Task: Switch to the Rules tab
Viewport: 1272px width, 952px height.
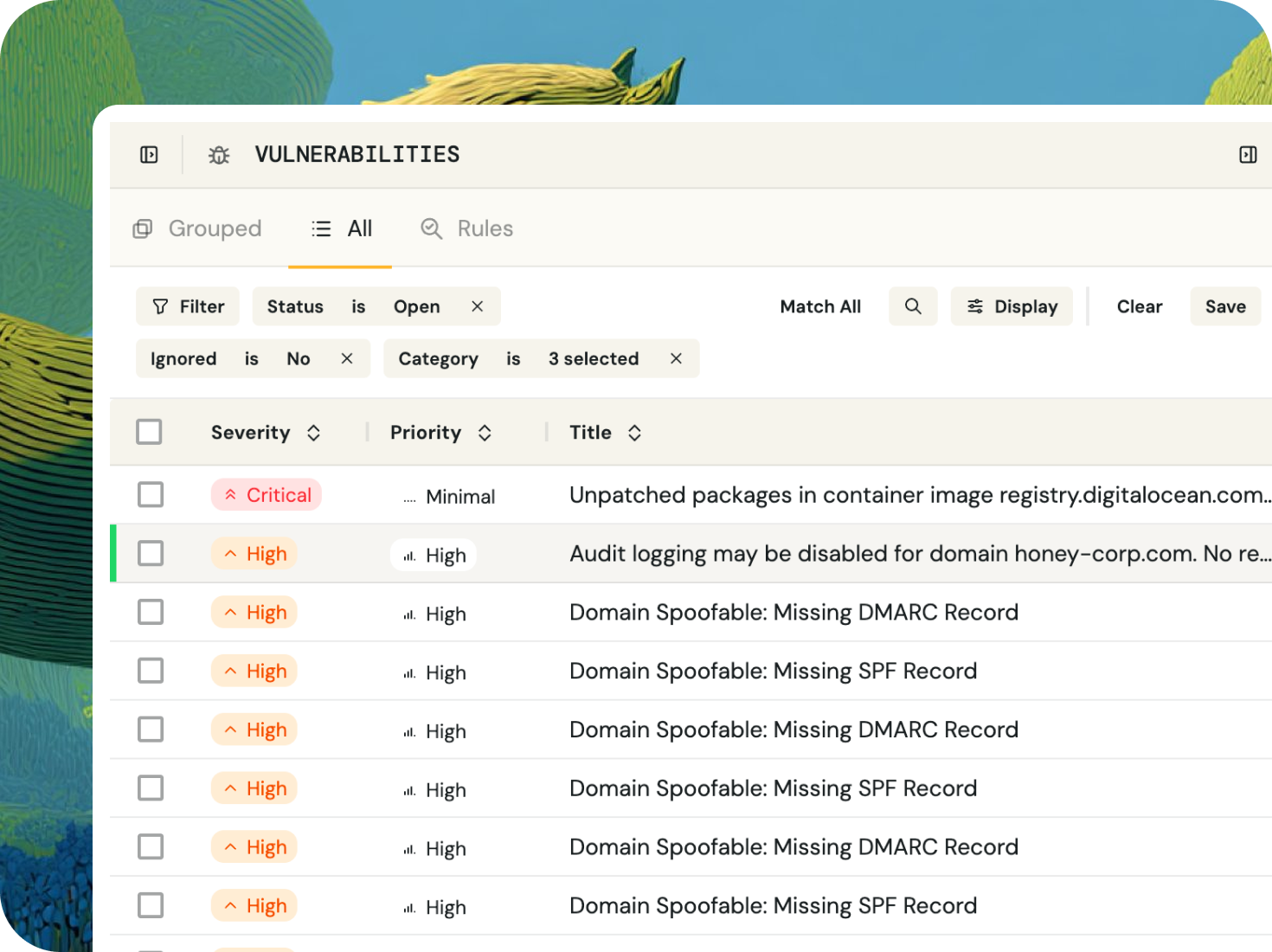Action: (x=466, y=228)
